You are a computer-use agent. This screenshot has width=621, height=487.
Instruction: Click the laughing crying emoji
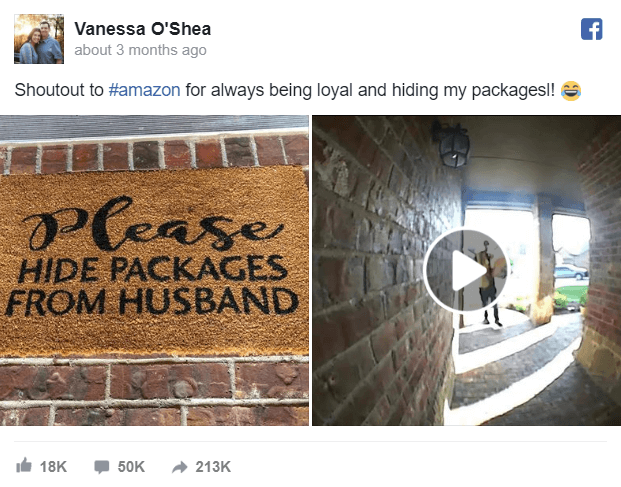pyautogui.click(x=571, y=91)
